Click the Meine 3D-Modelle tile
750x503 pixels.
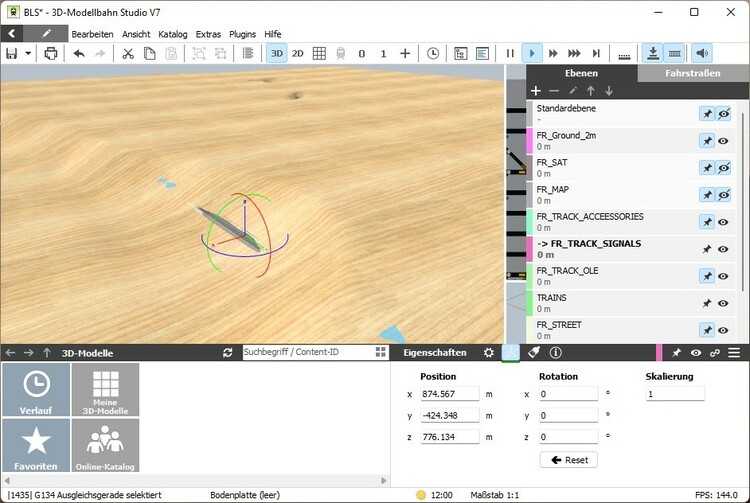click(x=105, y=389)
